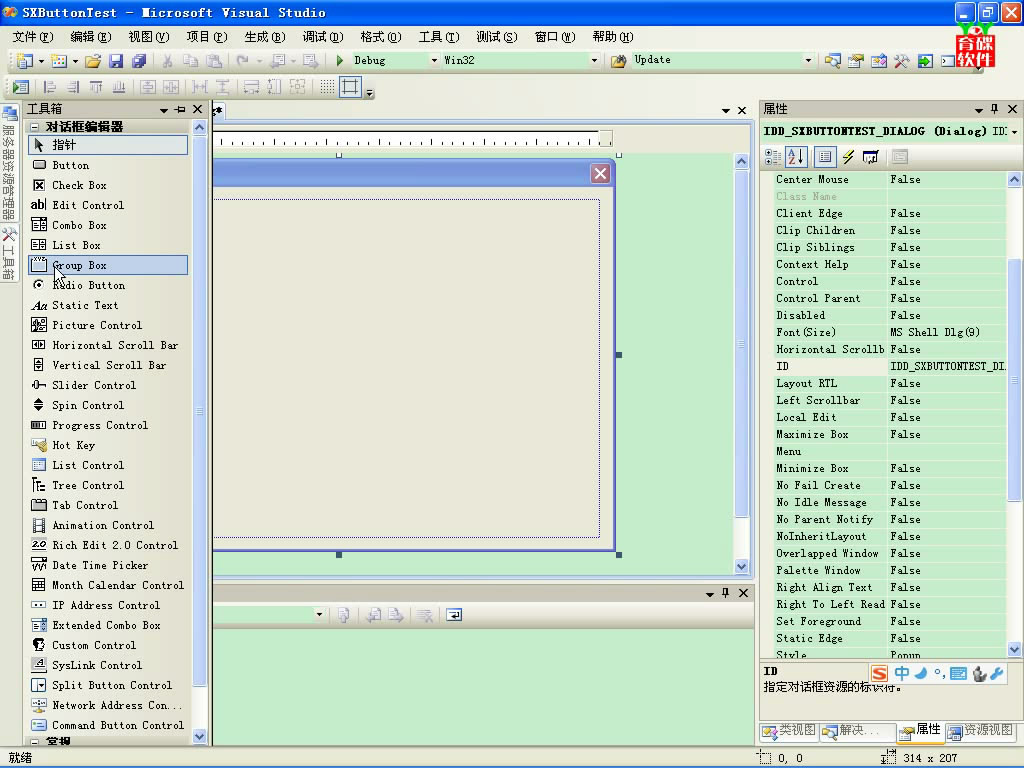Screen dimensions: 1024x768
Task: Click the Align Tops icon
Action: pyautogui.click(x=96, y=87)
